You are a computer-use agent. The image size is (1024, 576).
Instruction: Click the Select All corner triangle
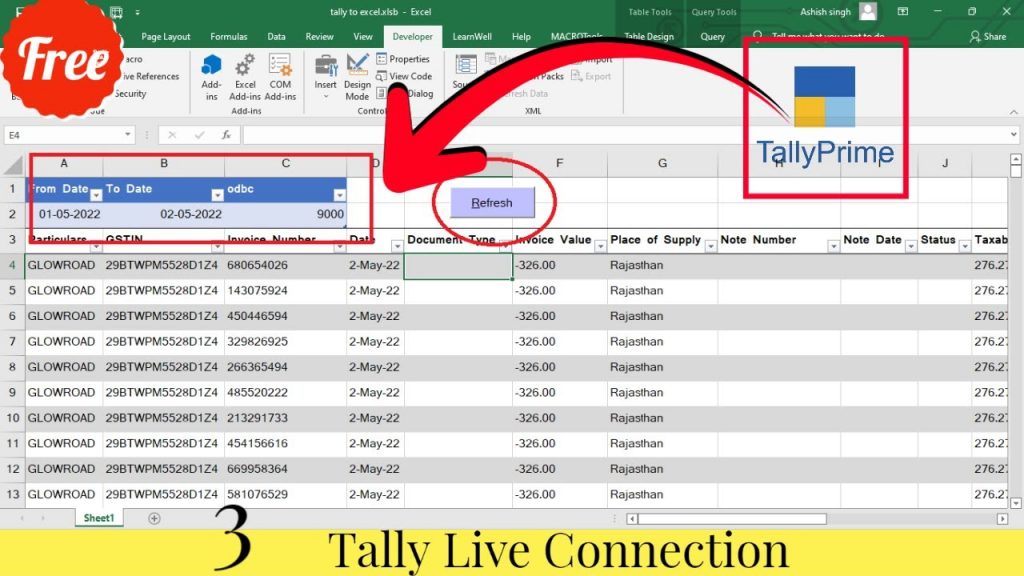(x=13, y=165)
